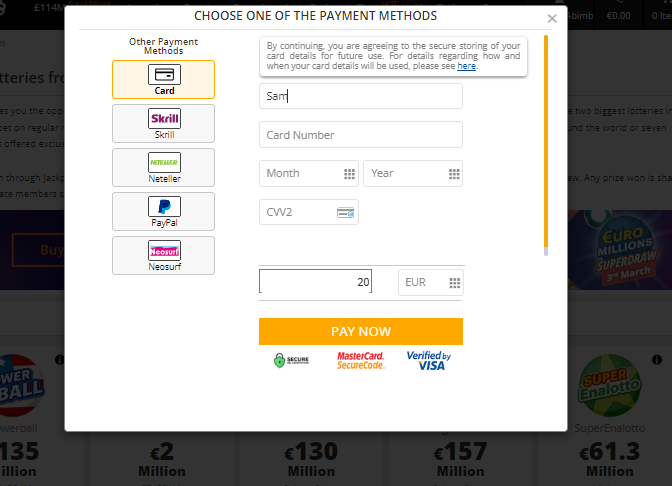Choose the Skrill payment logo
The height and width of the screenshot is (486, 672).
164,118
